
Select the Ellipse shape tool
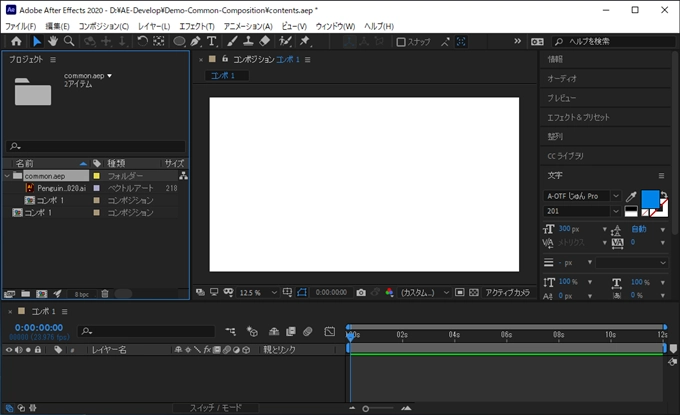[179, 41]
